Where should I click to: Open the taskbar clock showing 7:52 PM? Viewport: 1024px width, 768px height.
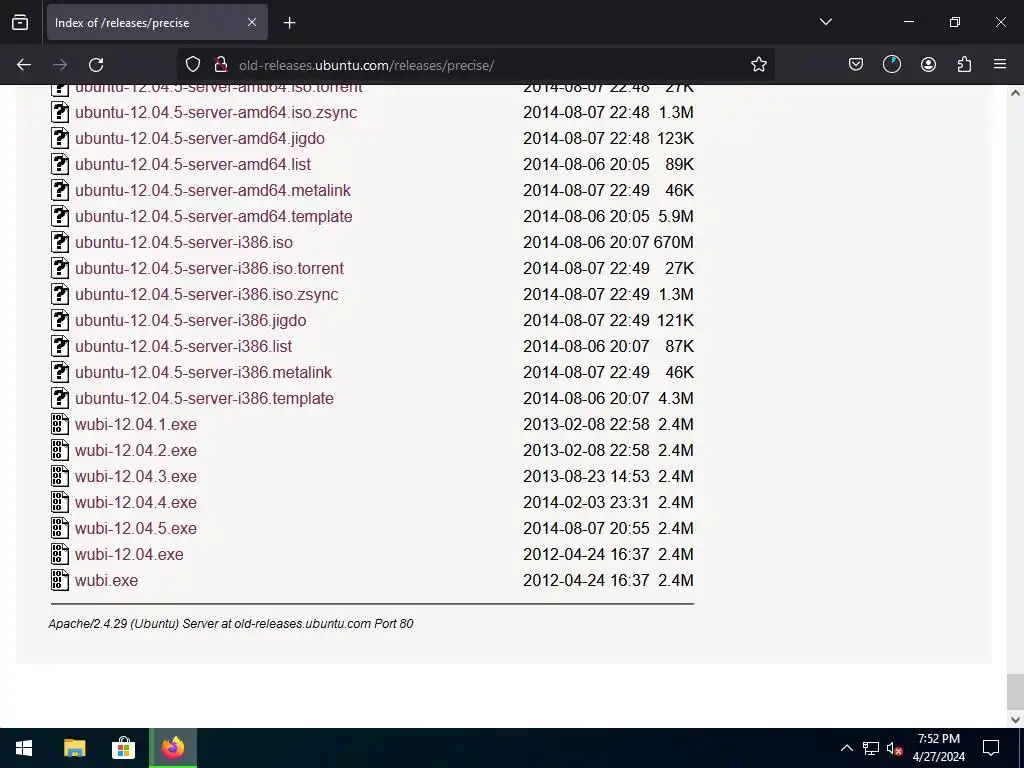coord(938,748)
